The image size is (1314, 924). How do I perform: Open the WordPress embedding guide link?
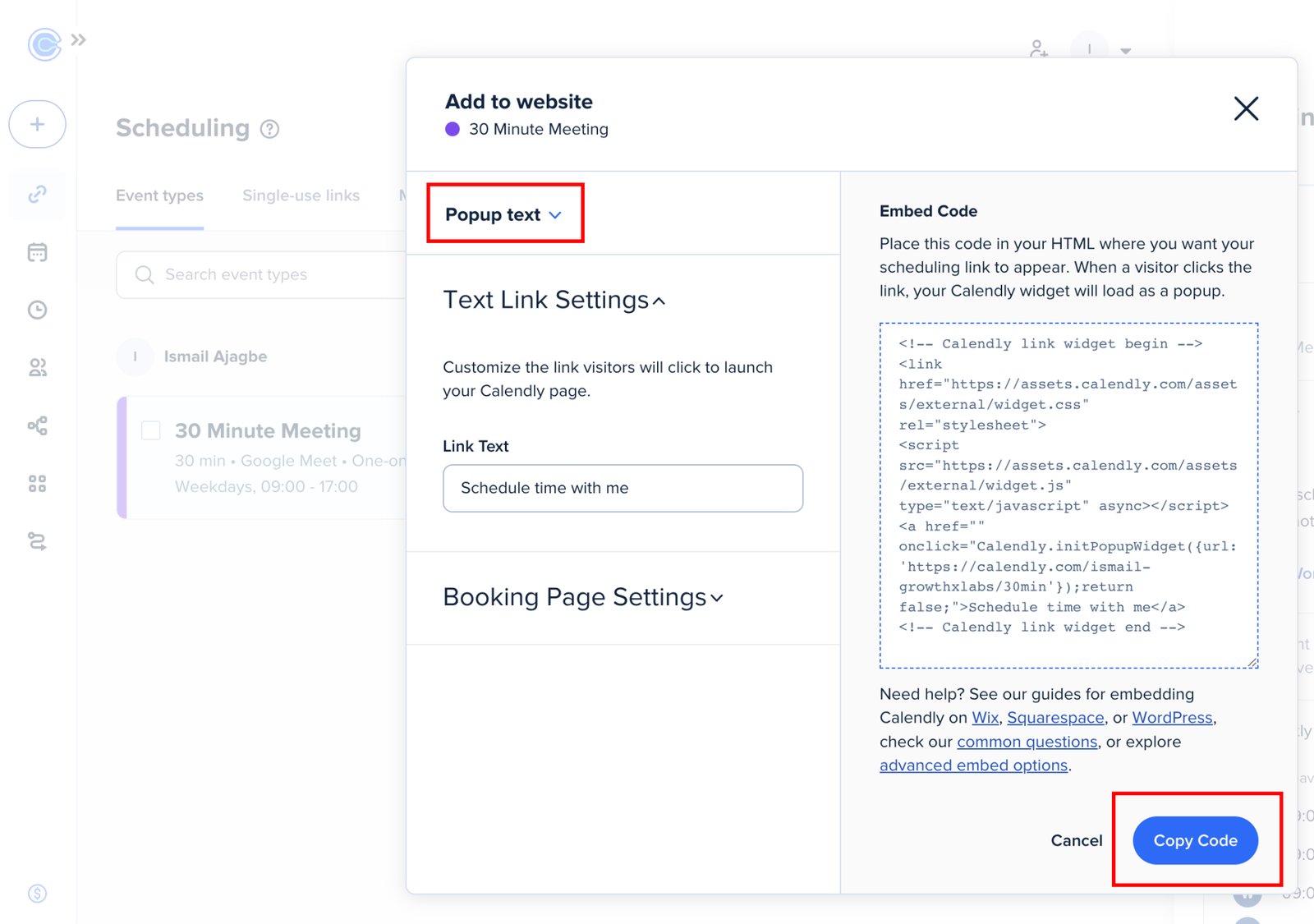click(x=1172, y=718)
